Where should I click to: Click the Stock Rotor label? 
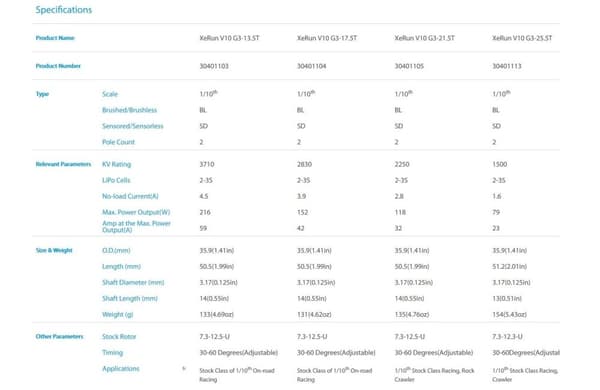coord(119,336)
